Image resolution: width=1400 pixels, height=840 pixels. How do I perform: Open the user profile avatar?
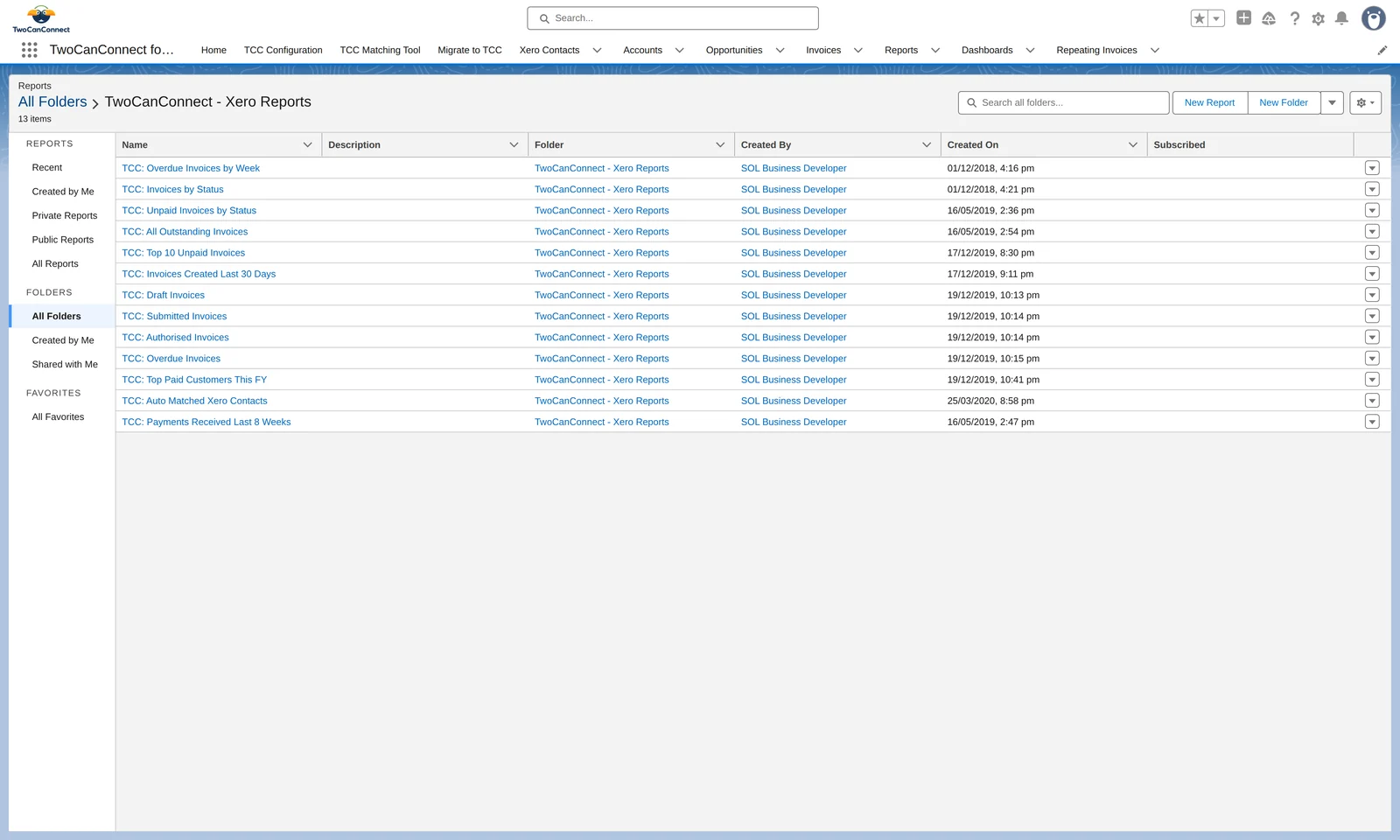pyautogui.click(x=1374, y=18)
